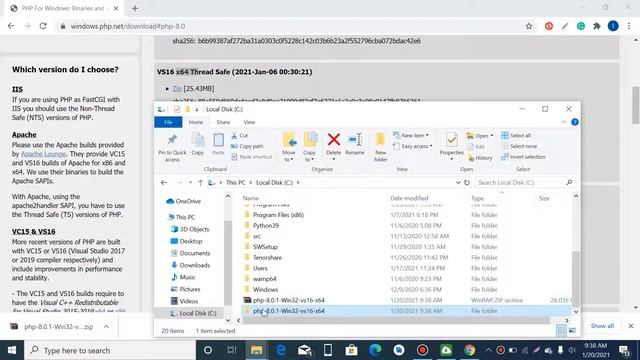Open New item dropdown in ribbon

(x=411, y=136)
